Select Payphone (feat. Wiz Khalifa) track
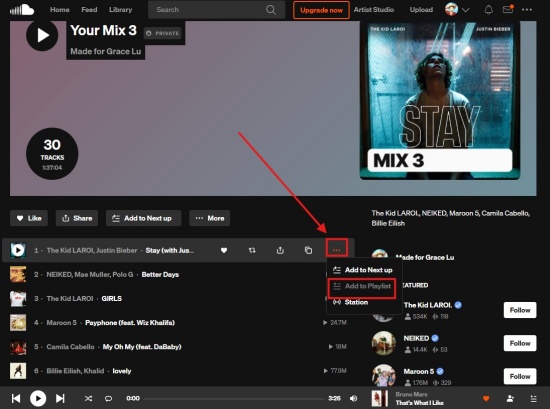 (130, 323)
